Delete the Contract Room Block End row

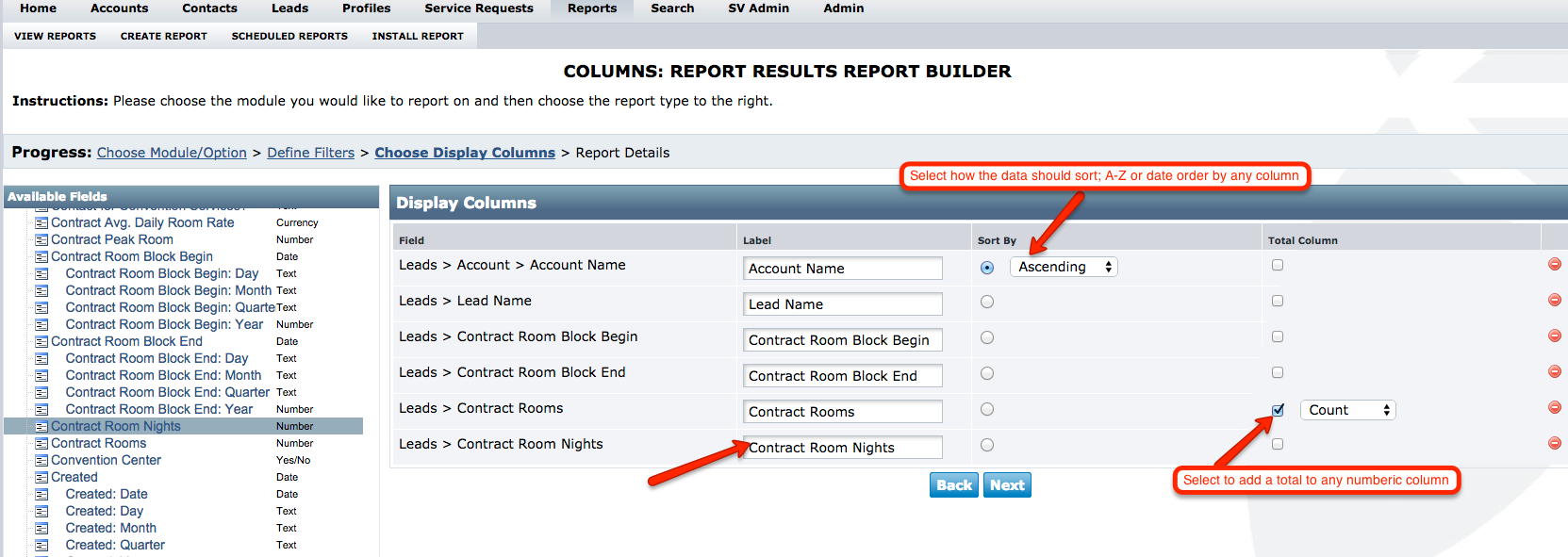click(x=1555, y=371)
